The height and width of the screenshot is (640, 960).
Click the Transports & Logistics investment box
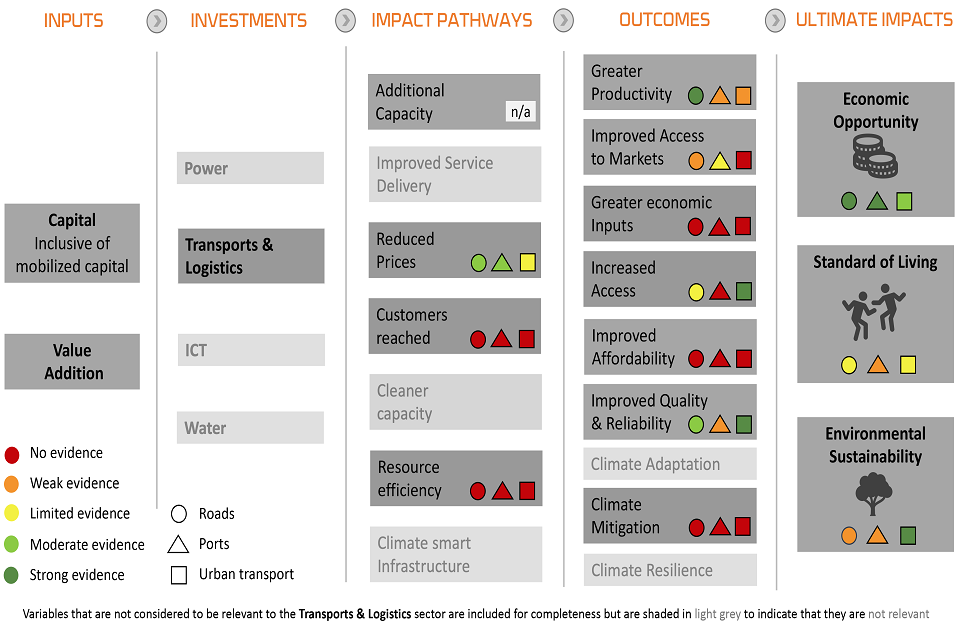click(x=251, y=256)
